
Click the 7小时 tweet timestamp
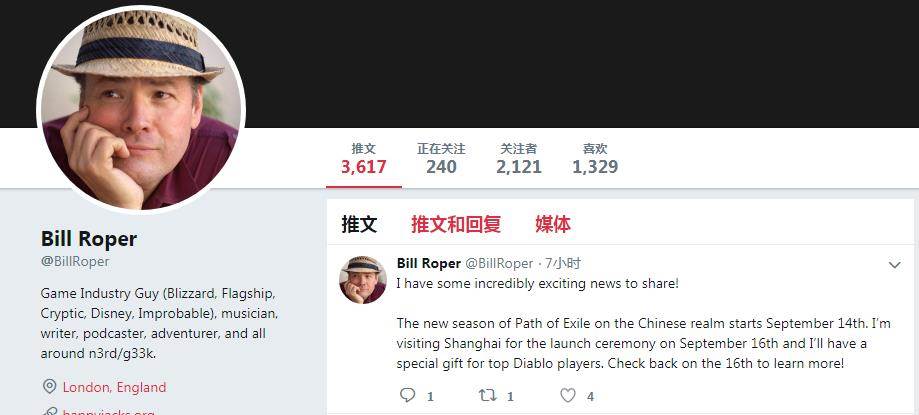coord(563,264)
